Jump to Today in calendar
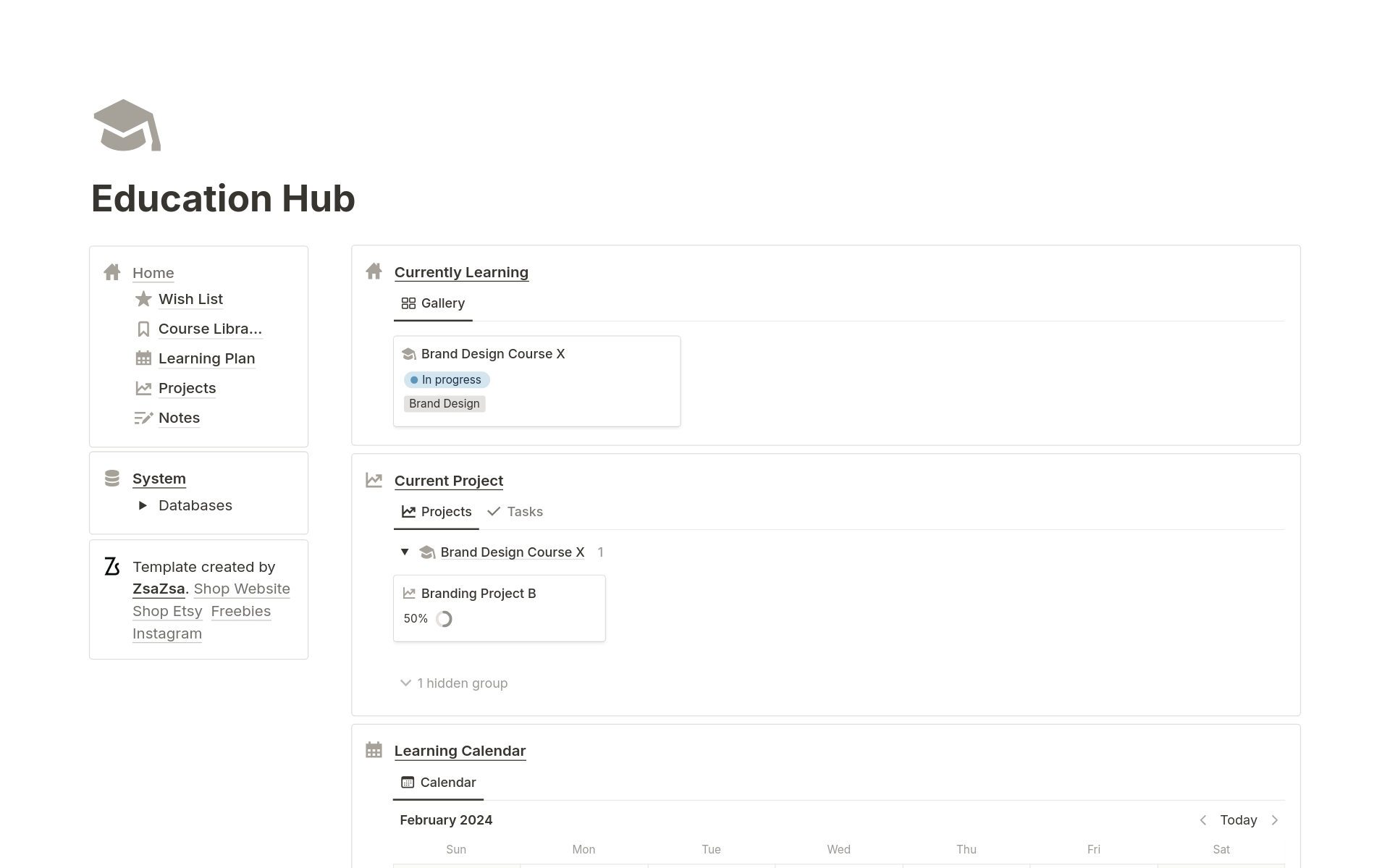 click(1238, 820)
